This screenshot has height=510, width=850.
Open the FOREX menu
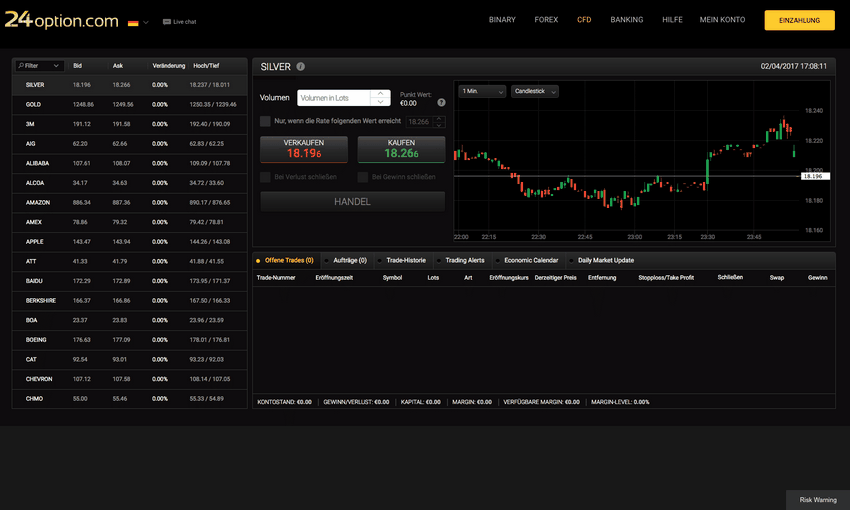[x=546, y=20]
